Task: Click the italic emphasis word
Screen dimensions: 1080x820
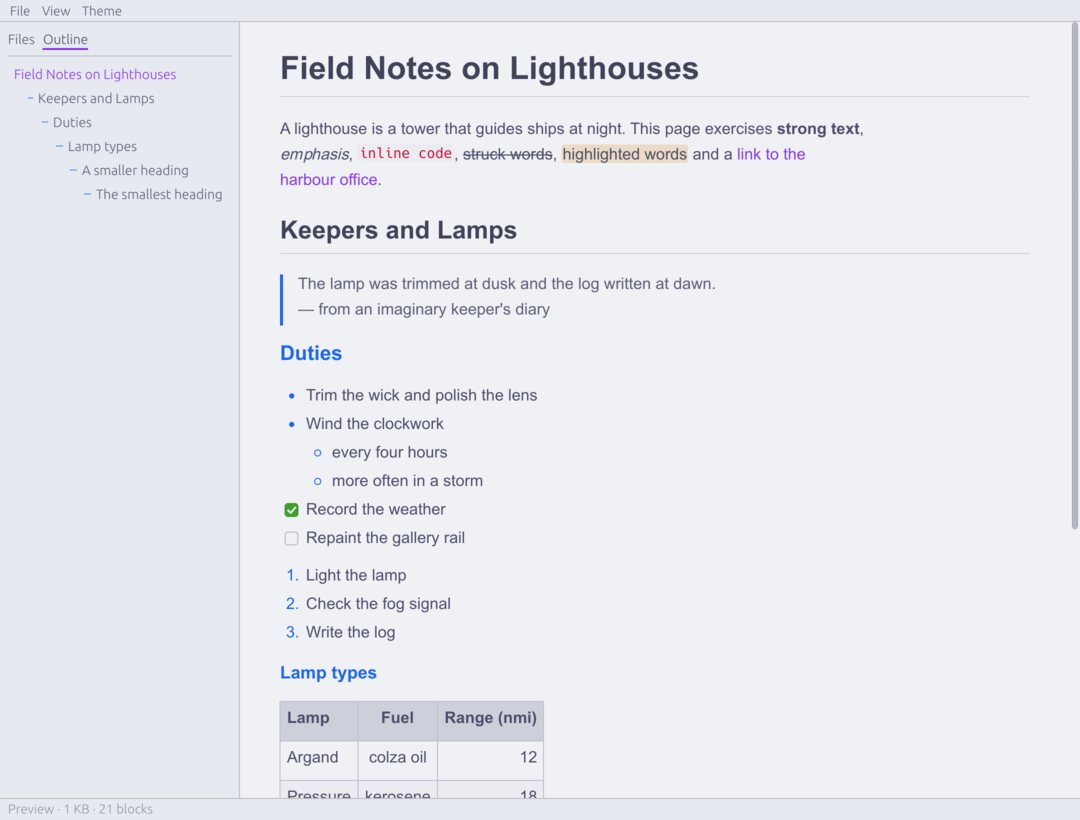Action: coord(314,154)
